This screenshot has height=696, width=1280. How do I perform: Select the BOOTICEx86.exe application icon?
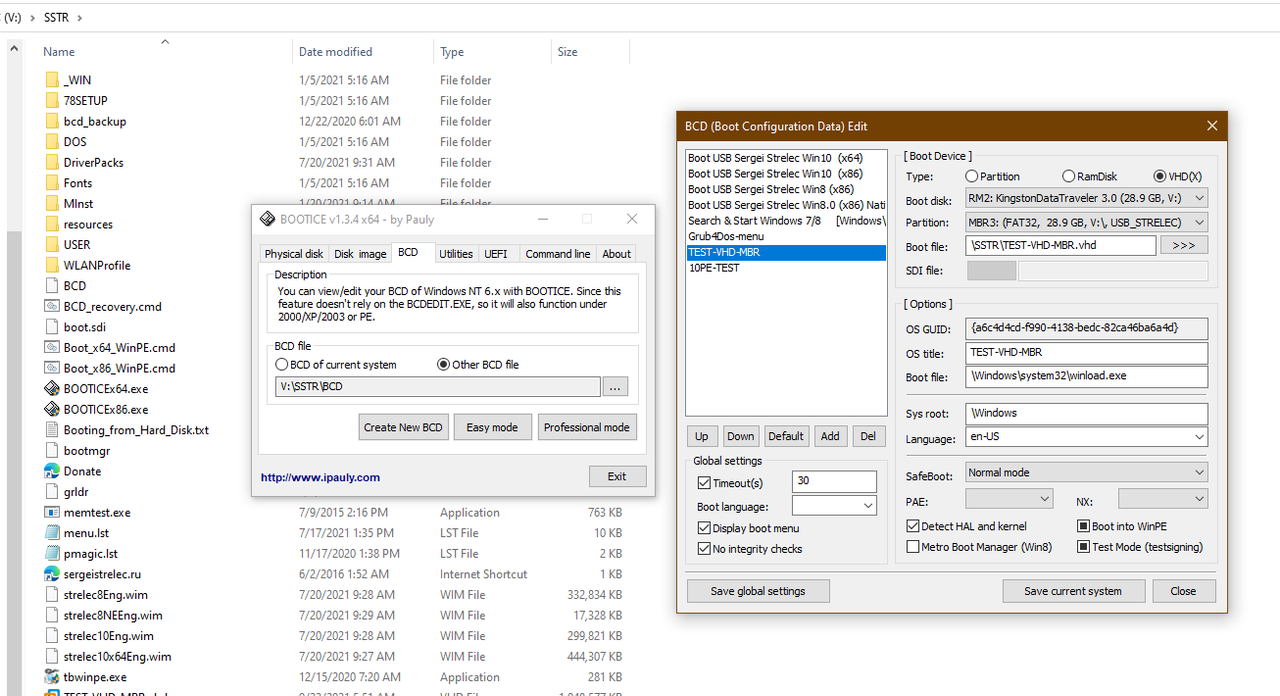point(52,409)
